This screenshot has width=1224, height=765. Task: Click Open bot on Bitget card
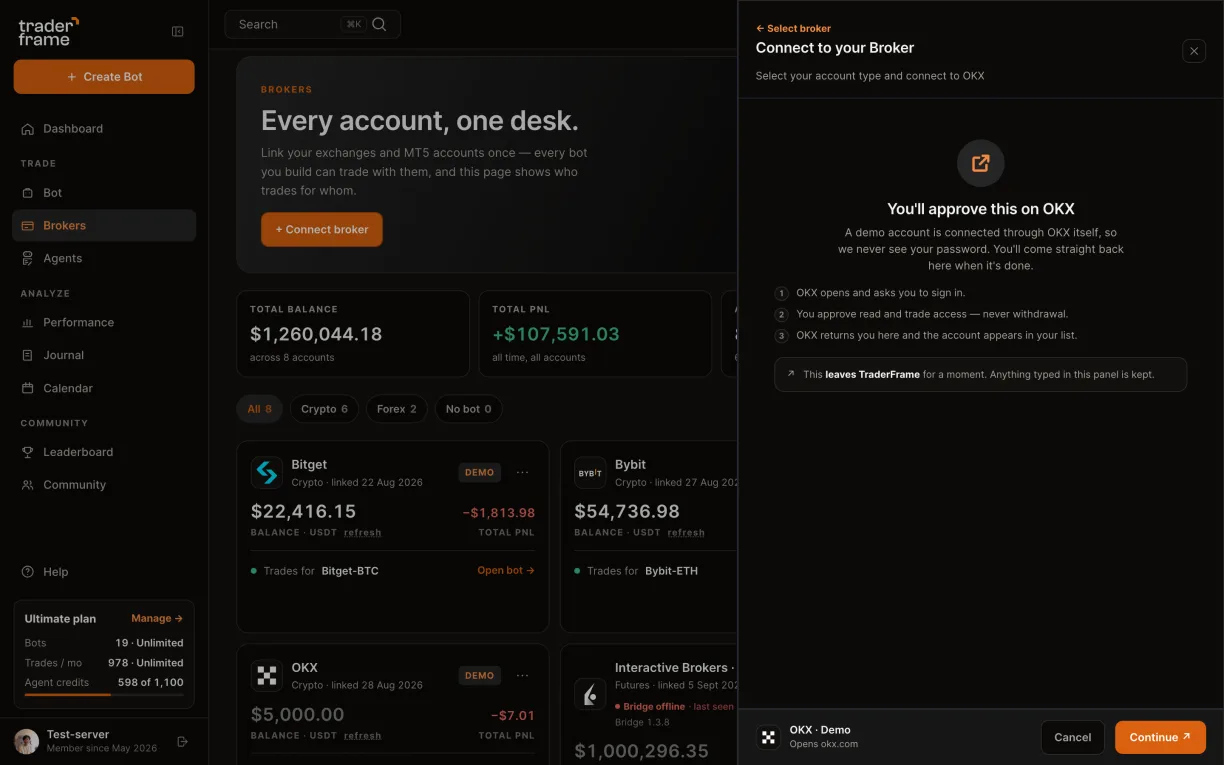click(506, 571)
